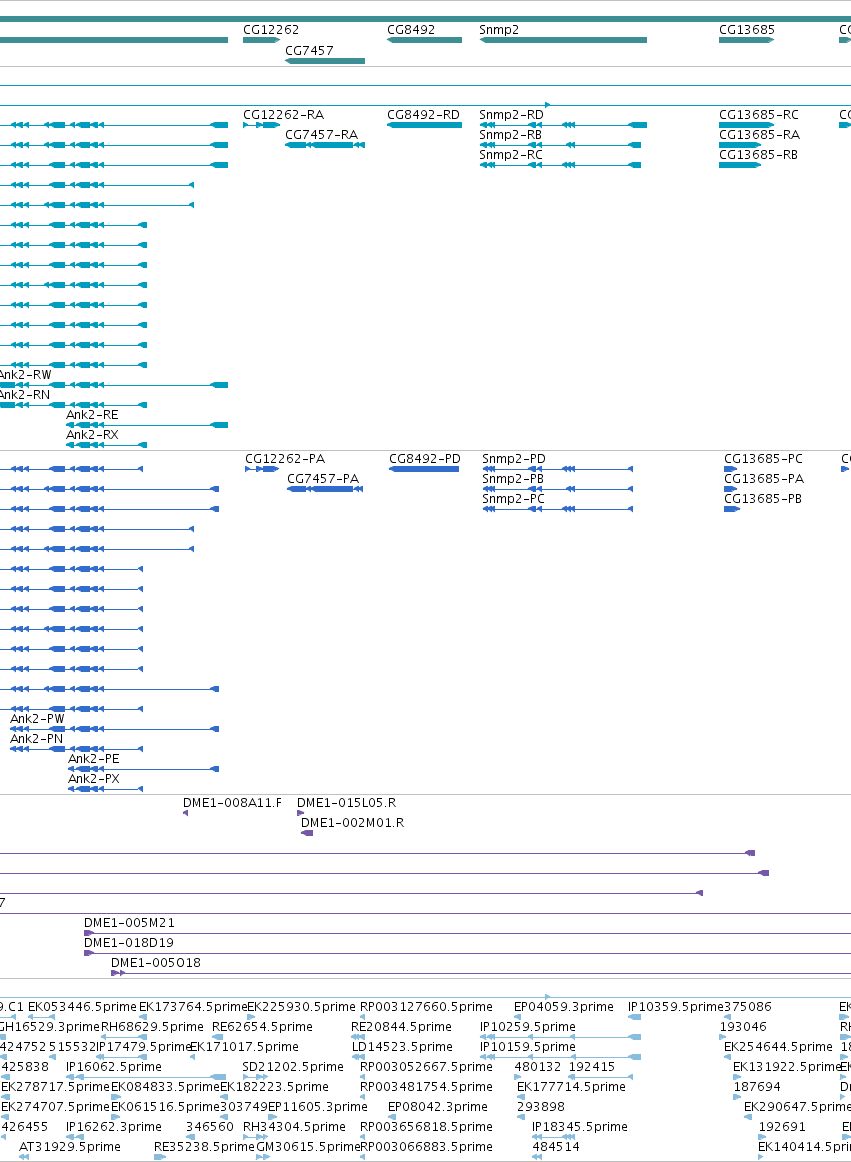Pick the Snmp2-PD protein label

click(514, 459)
